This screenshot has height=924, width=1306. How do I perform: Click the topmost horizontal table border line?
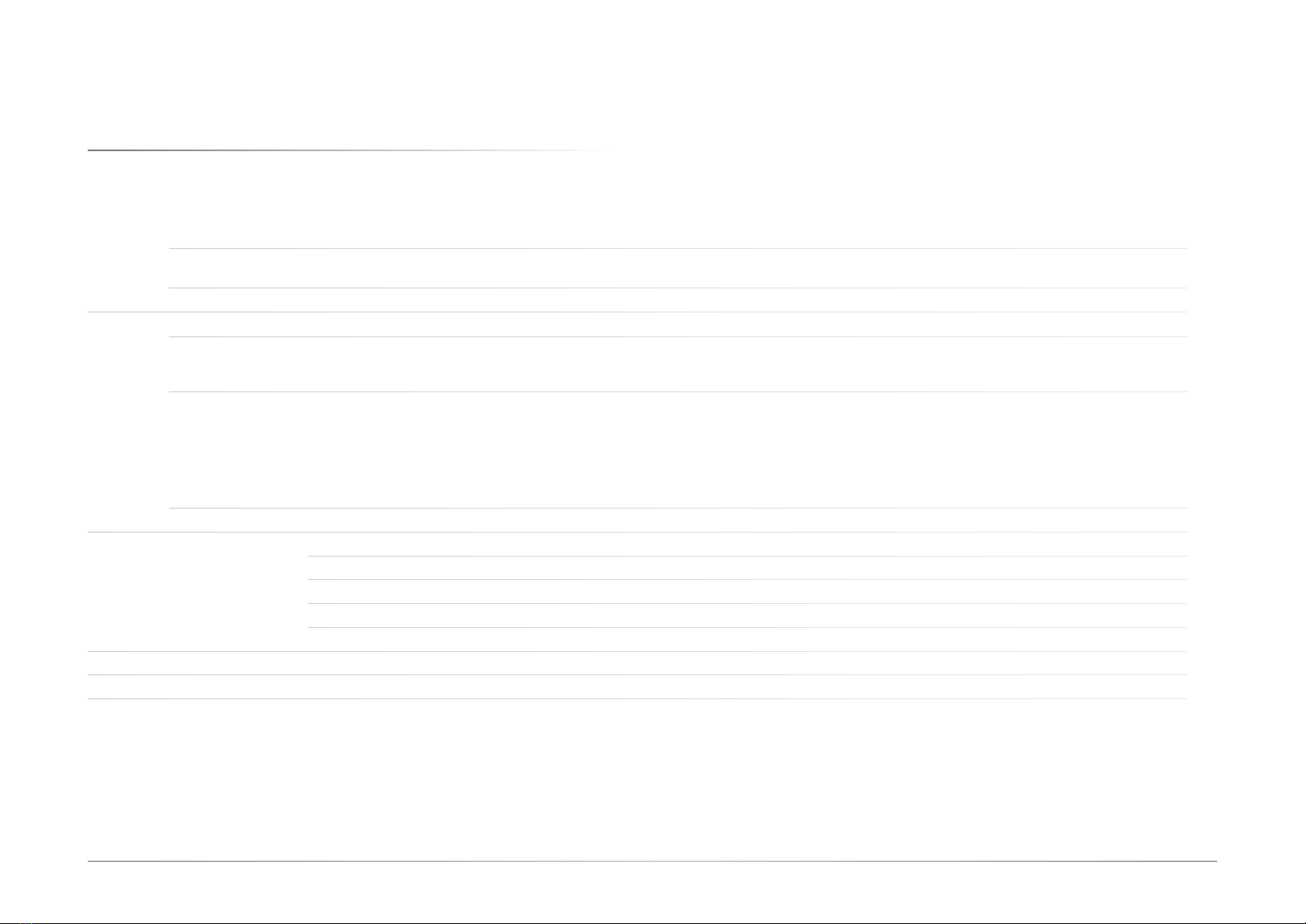coord(678,249)
